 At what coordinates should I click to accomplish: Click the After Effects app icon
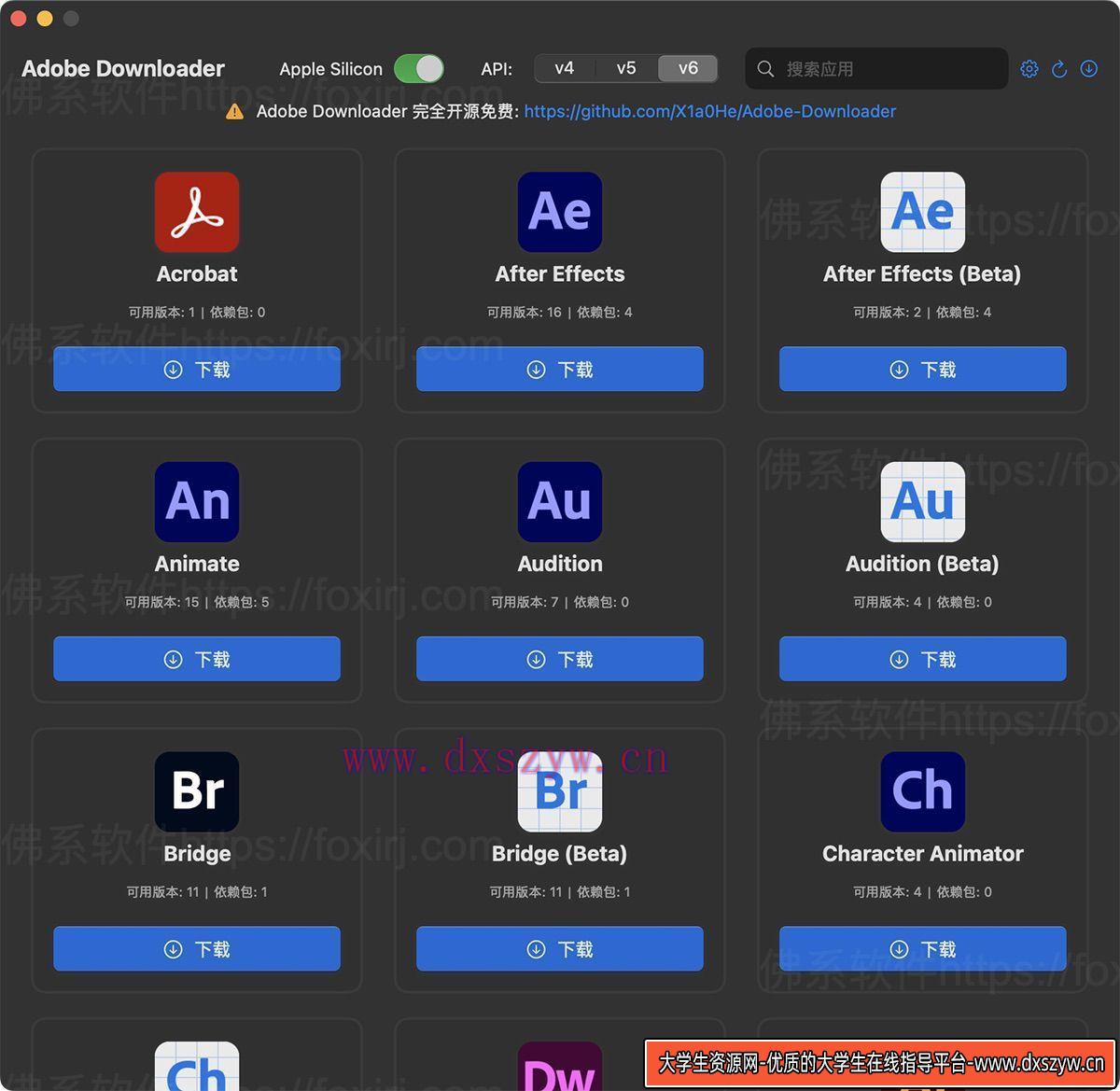(x=560, y=212)
